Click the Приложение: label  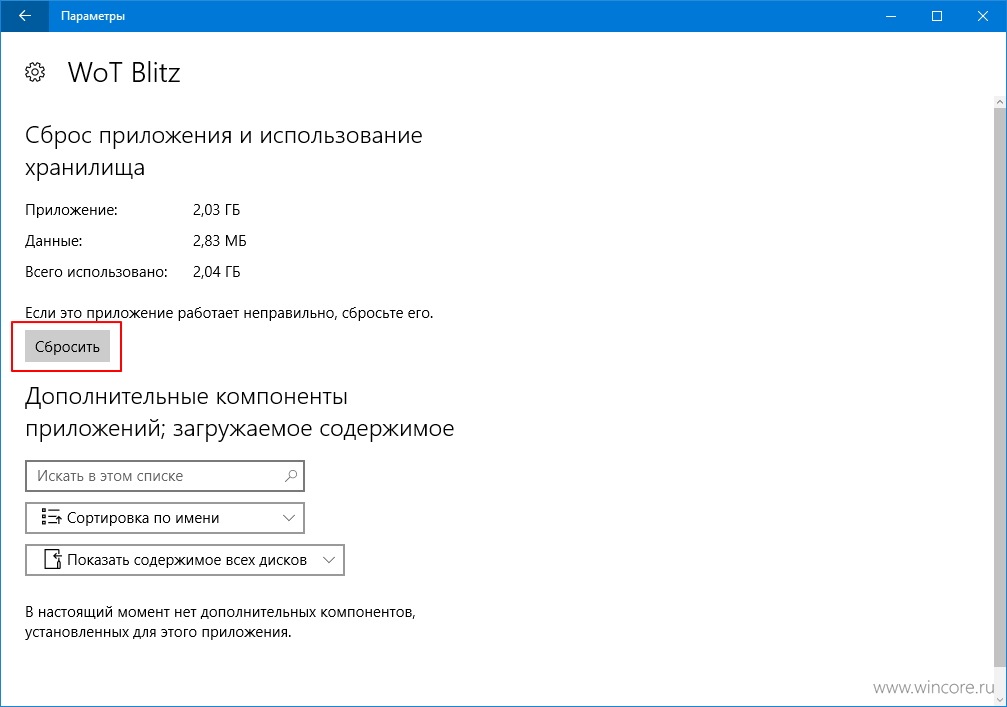pos(71,210)
